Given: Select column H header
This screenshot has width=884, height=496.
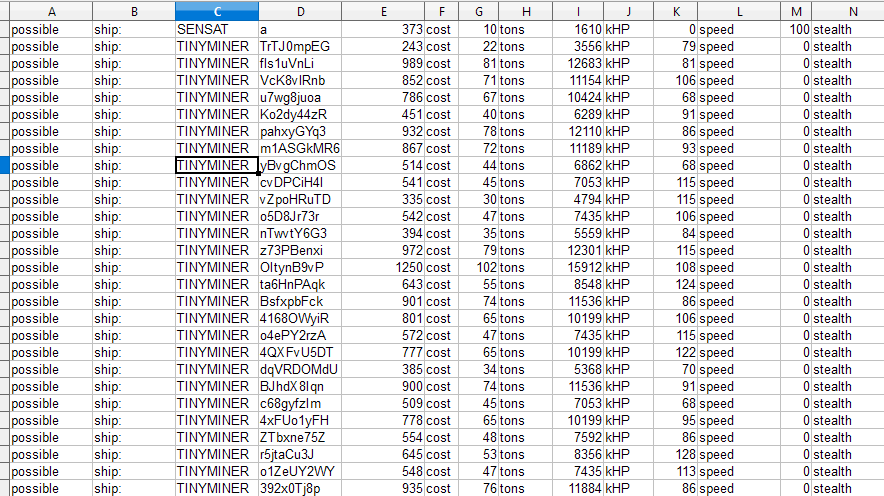Looking at the screenshot, I should tap(525, 11).
